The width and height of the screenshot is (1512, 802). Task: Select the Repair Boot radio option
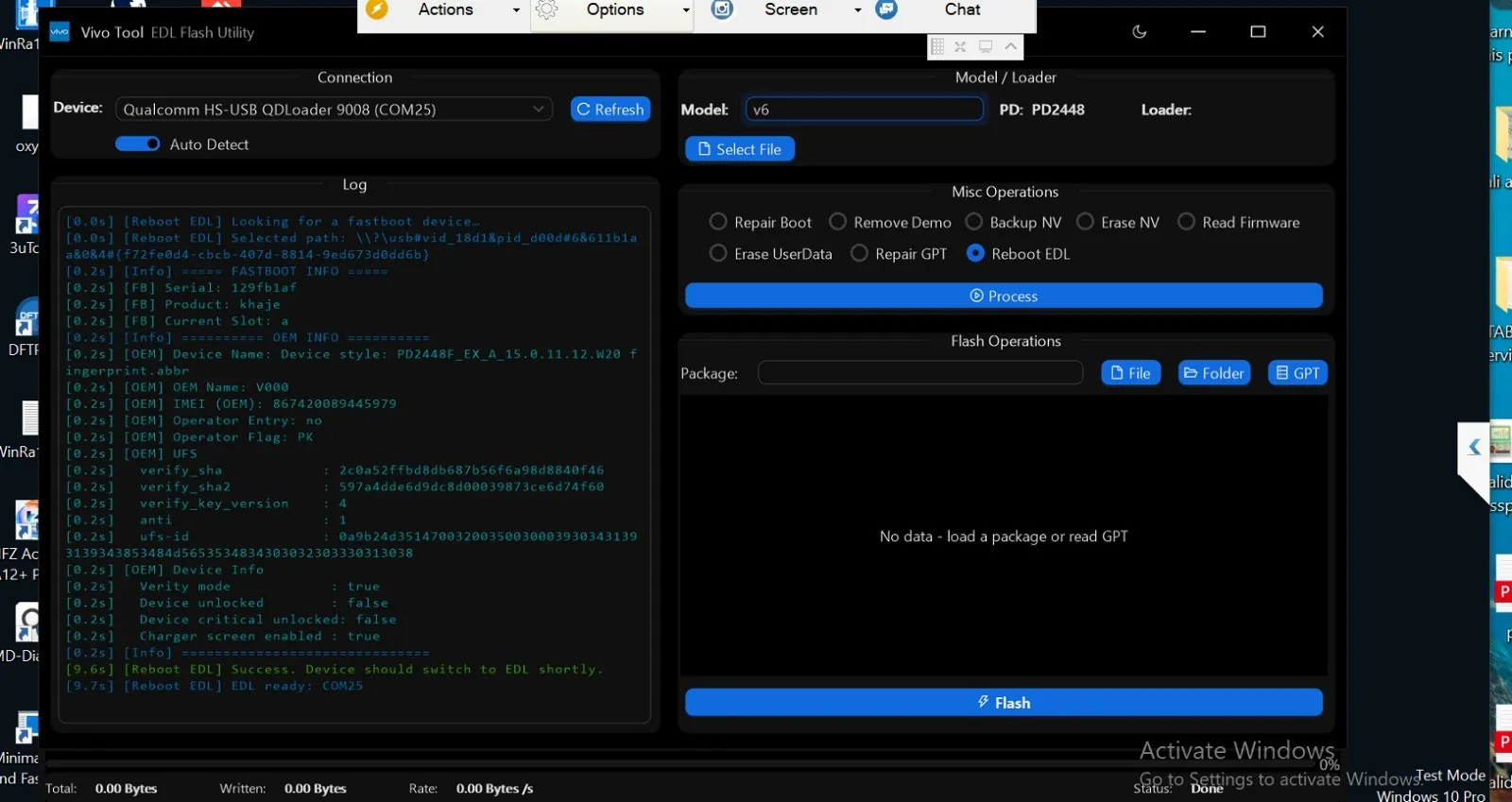point(718,222)
